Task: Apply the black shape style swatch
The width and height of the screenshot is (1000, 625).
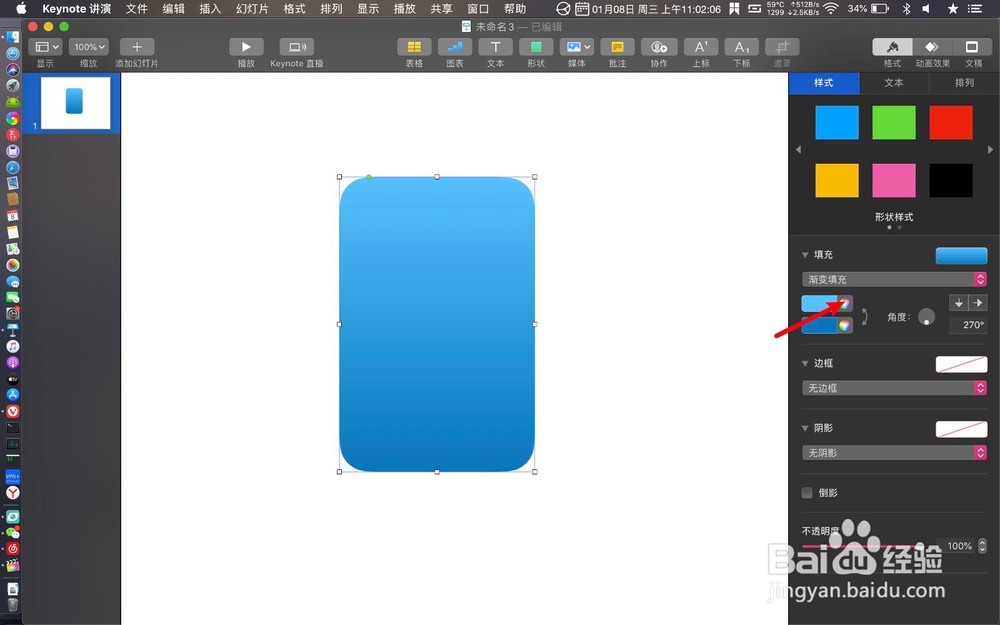Action: 951,180
